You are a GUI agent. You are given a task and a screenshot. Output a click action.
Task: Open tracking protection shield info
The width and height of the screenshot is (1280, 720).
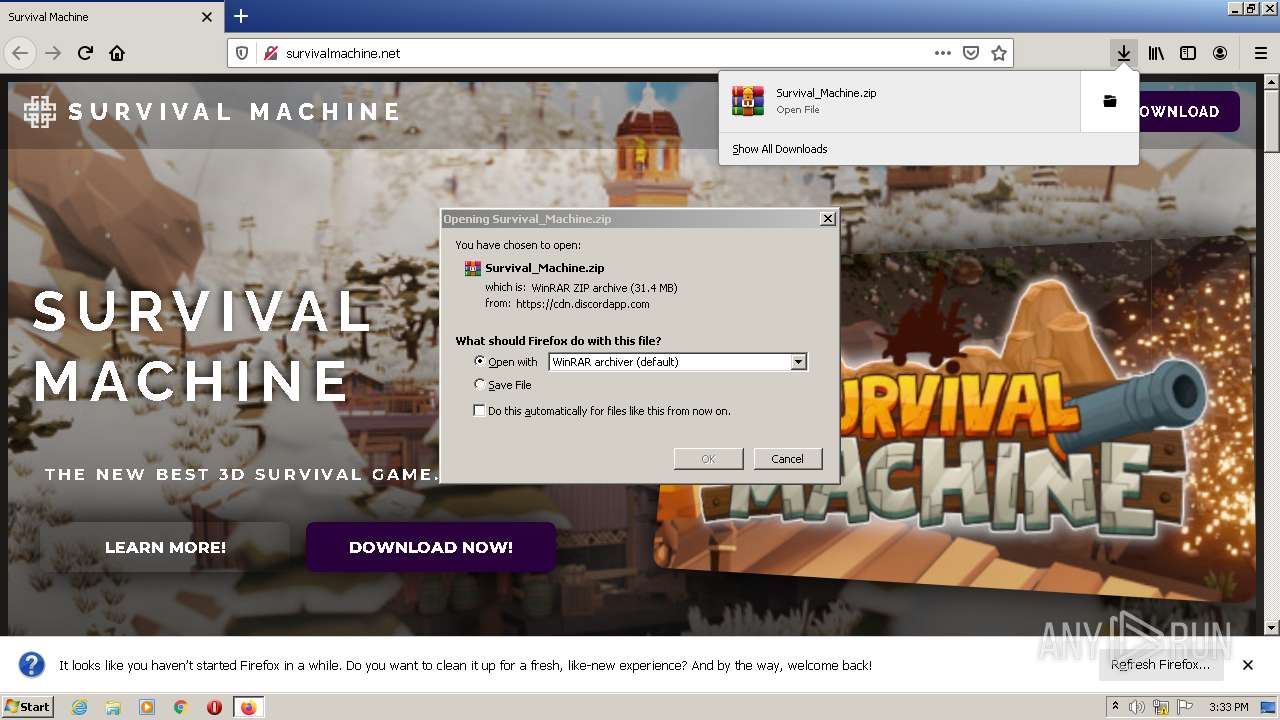click(x=242, y=53)
